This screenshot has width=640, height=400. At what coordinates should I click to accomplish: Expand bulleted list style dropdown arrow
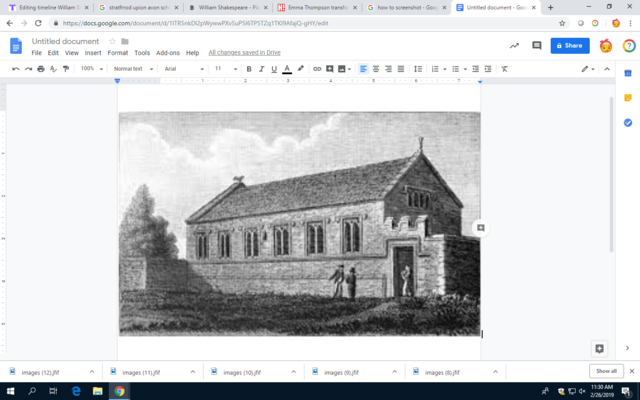tap(465, 69)
